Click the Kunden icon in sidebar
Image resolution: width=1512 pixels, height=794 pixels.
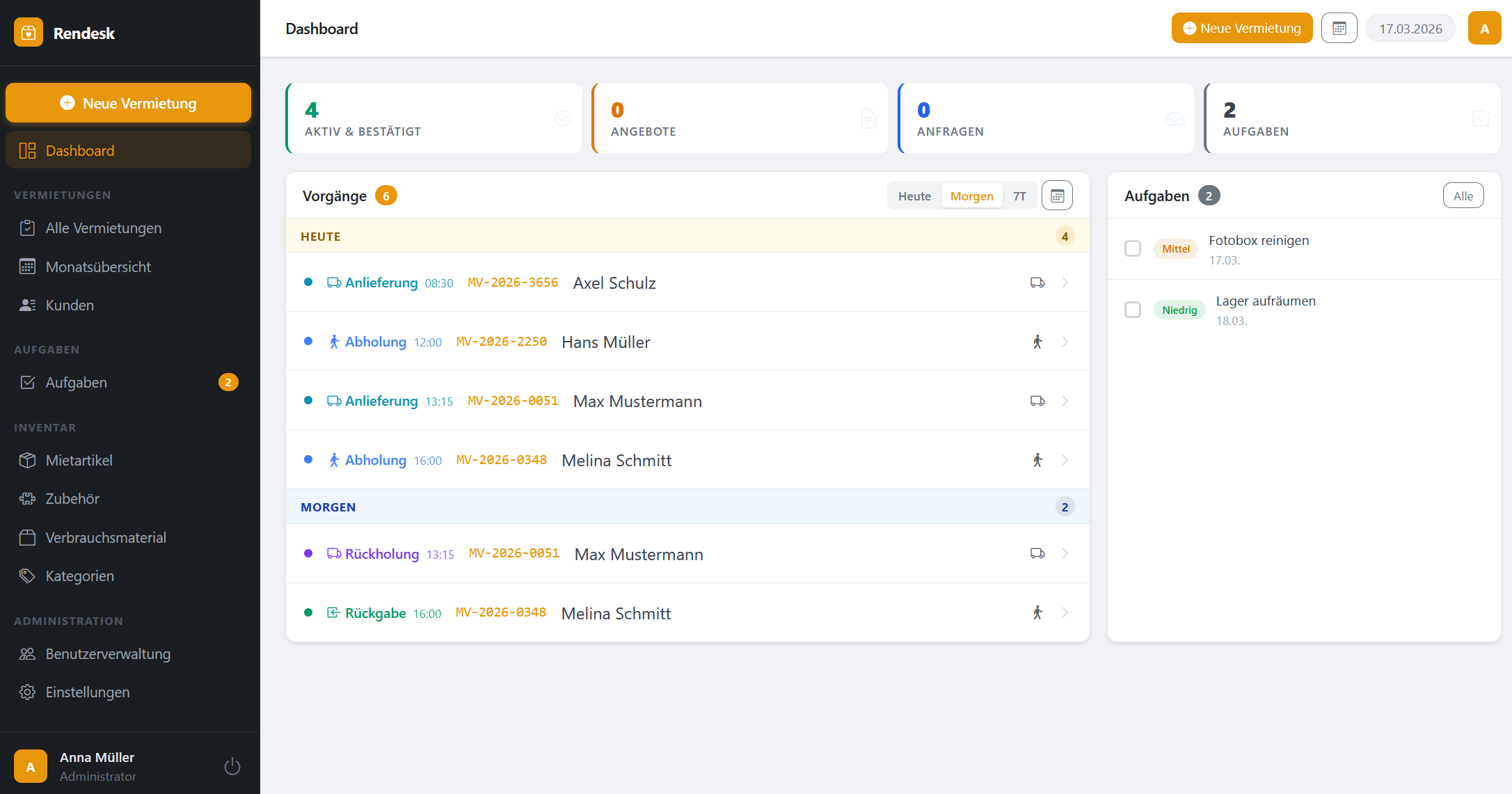28,305
